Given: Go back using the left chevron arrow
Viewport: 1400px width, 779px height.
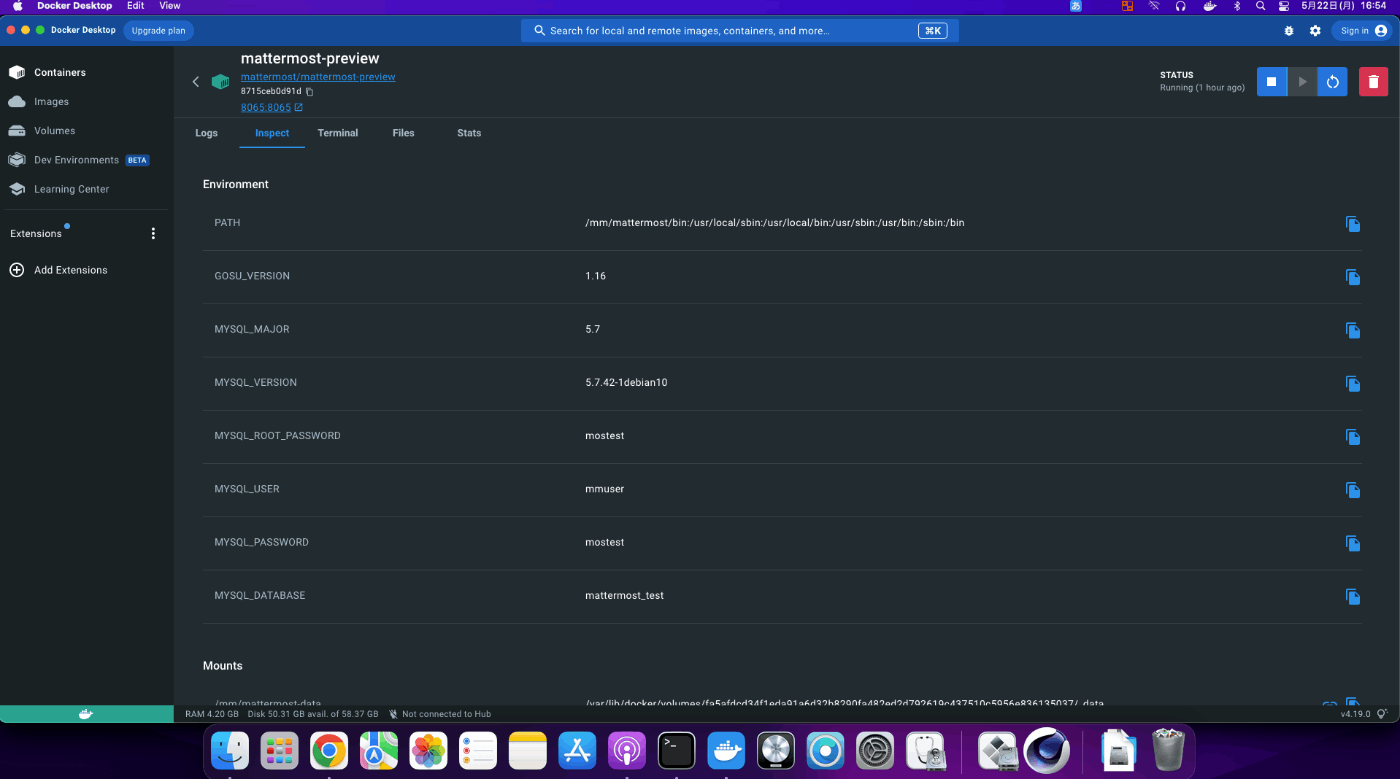Looking at the screenshot, I should click(196, 82).
